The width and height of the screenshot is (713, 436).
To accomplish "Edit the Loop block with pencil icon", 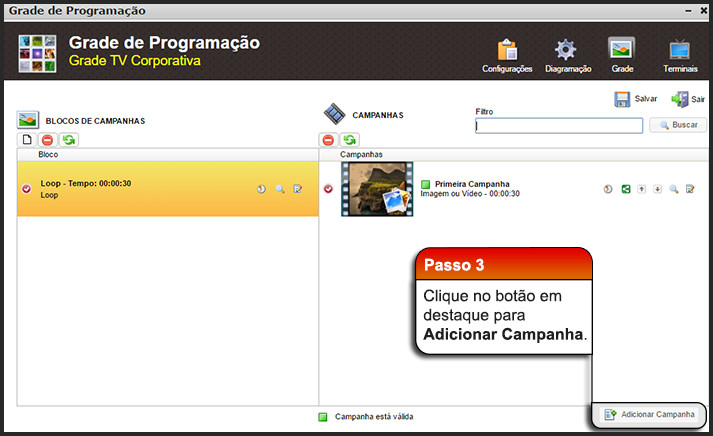I will click(x=298, y=189).
